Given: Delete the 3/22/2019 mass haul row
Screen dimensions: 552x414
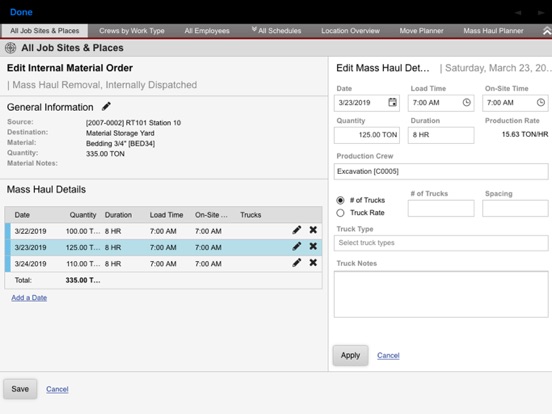Looking at the screenshot, I should 313,230.
